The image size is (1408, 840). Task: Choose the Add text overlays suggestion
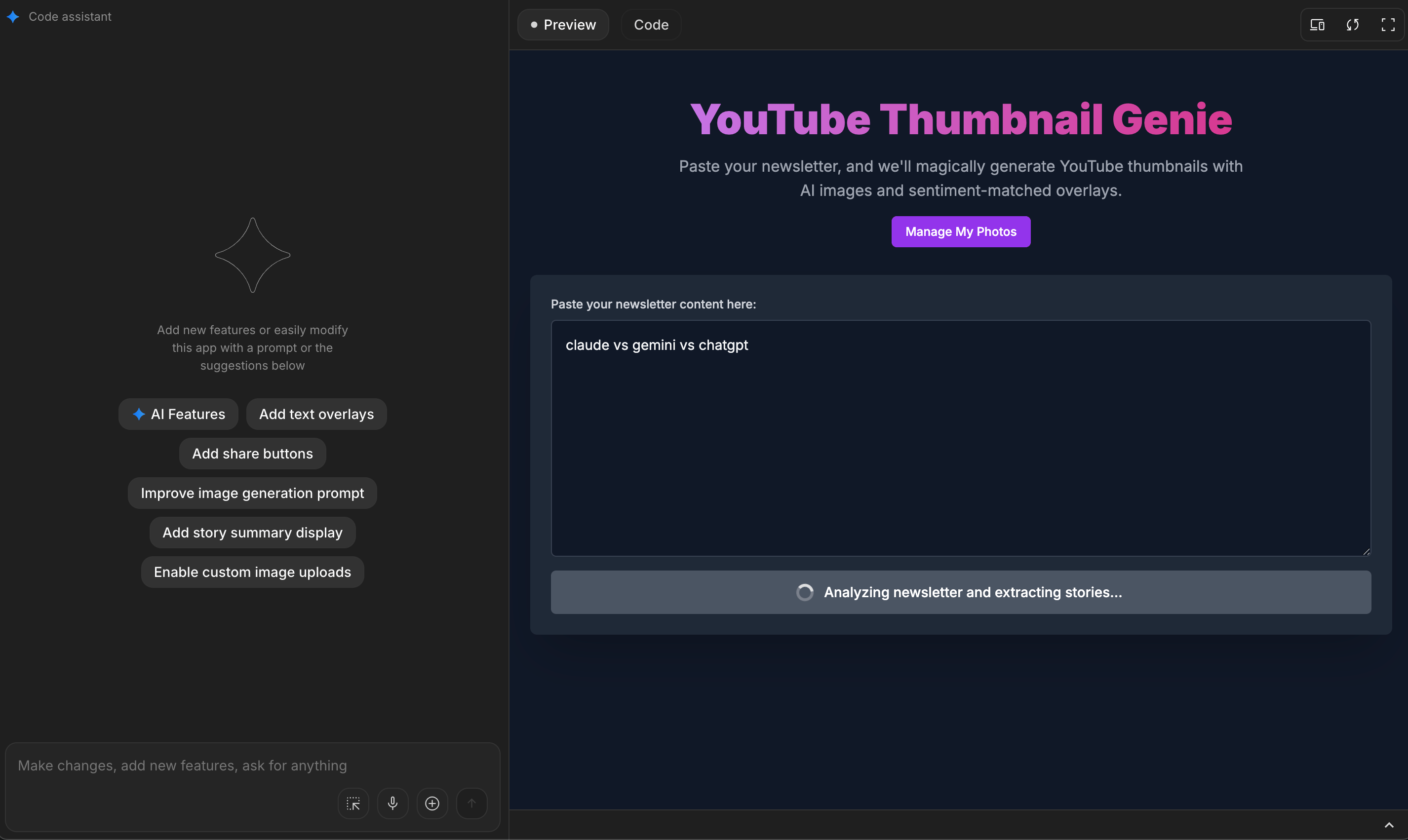coord(316,415)
